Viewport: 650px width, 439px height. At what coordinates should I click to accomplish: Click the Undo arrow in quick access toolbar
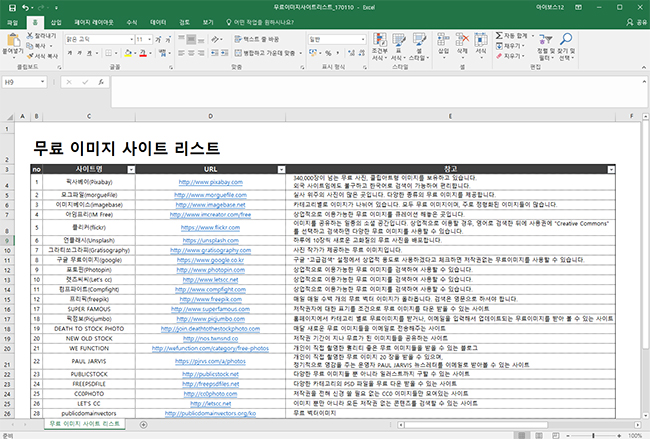[x=26, y=7]
